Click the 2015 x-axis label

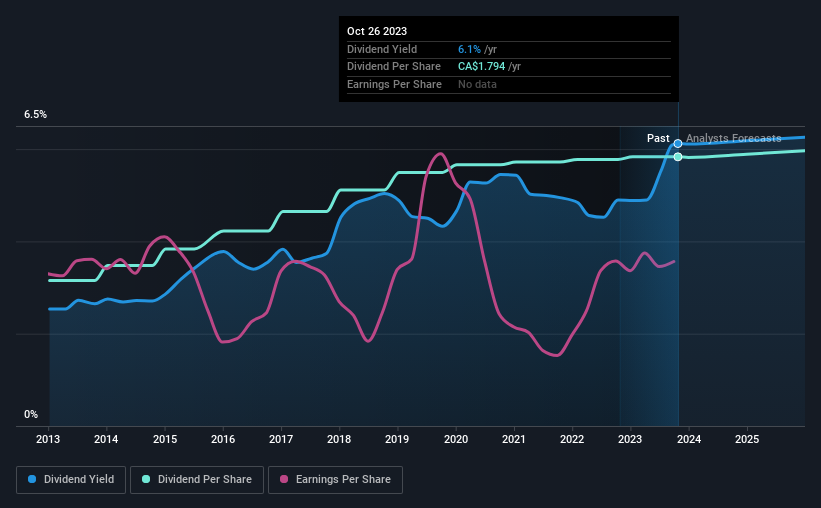165,439
